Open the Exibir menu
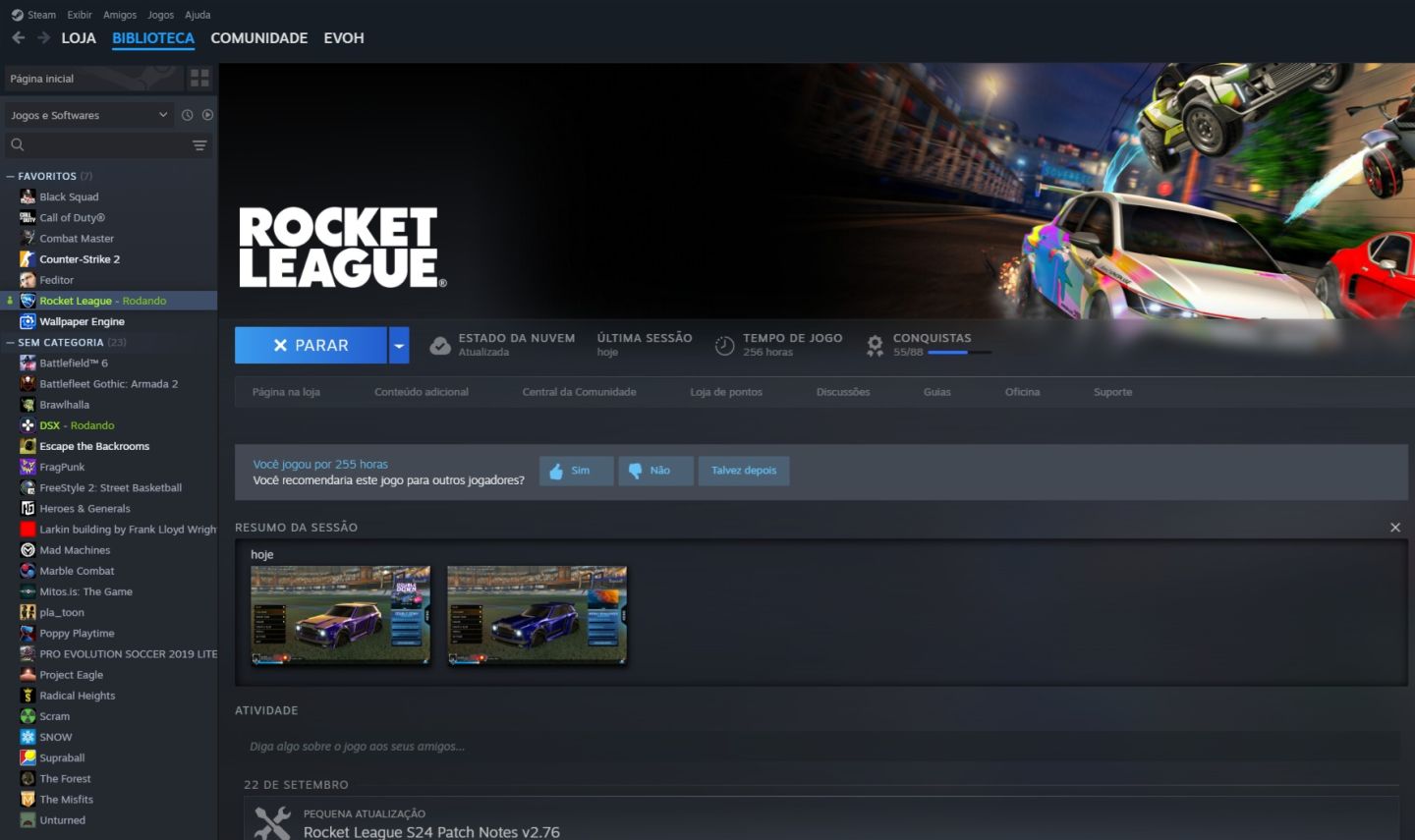 point(80,15)
